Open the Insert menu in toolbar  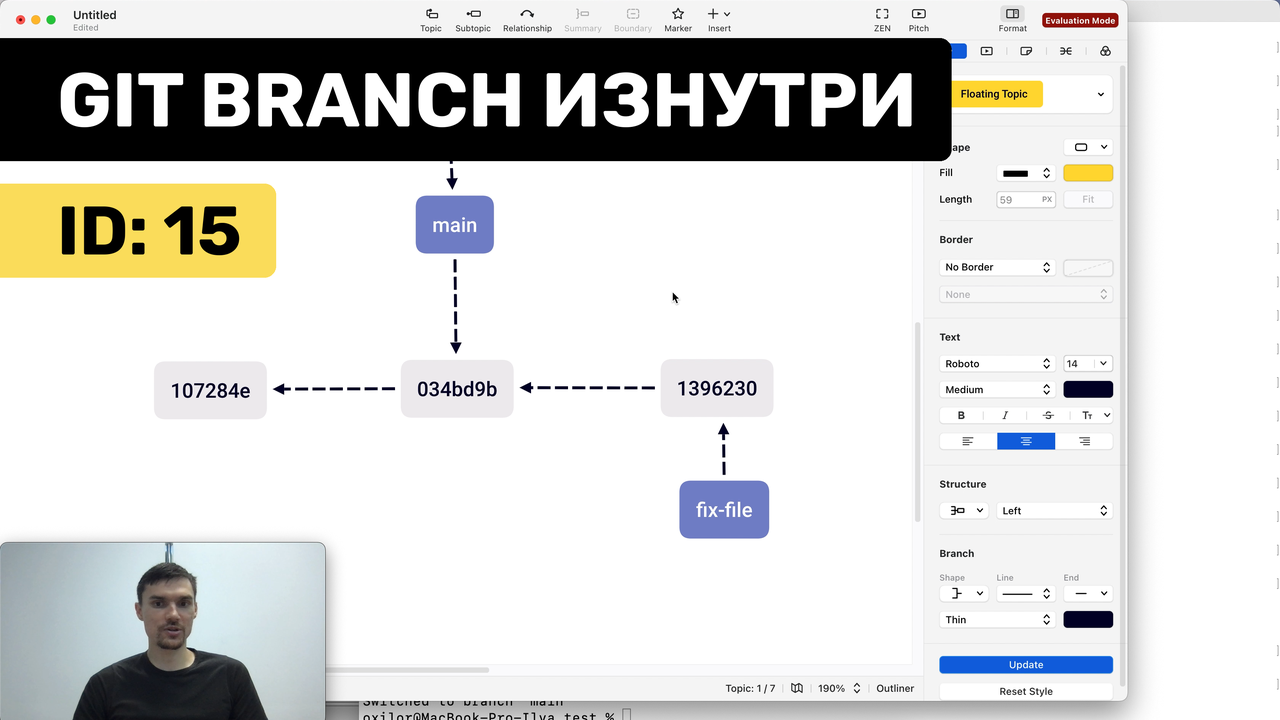(719, 20)
